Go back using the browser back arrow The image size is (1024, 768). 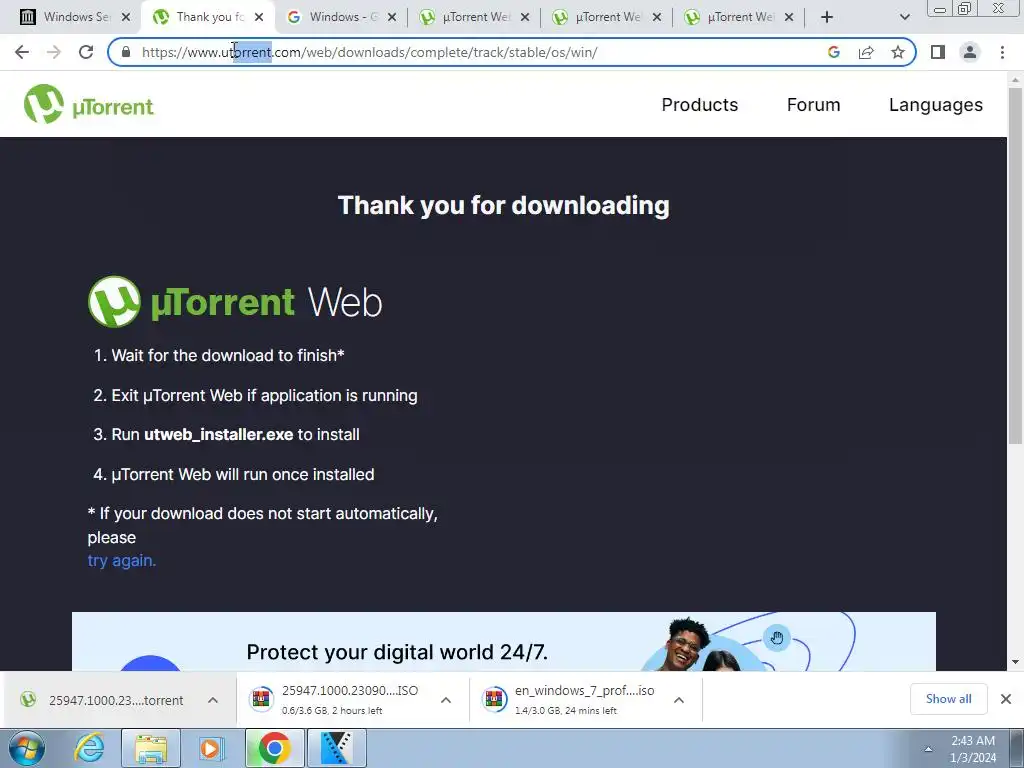pyautogui.click(x=22, y=52)
